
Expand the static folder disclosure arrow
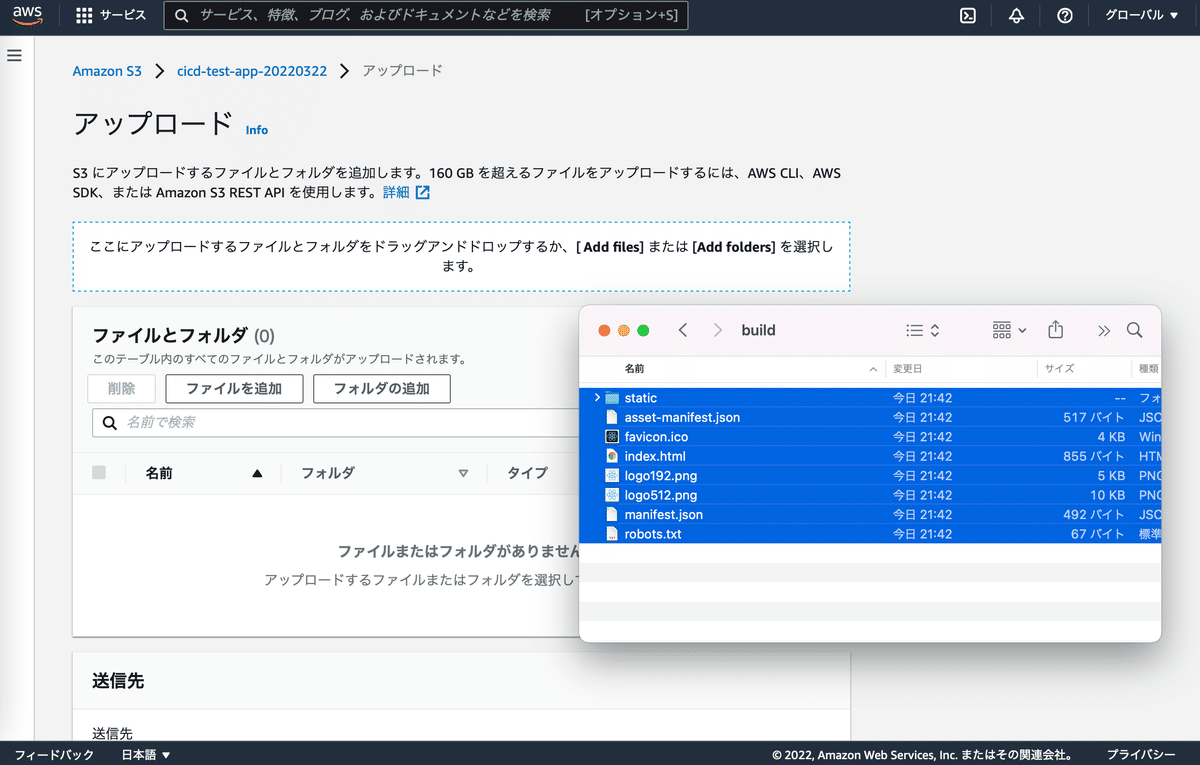[597, 398]
